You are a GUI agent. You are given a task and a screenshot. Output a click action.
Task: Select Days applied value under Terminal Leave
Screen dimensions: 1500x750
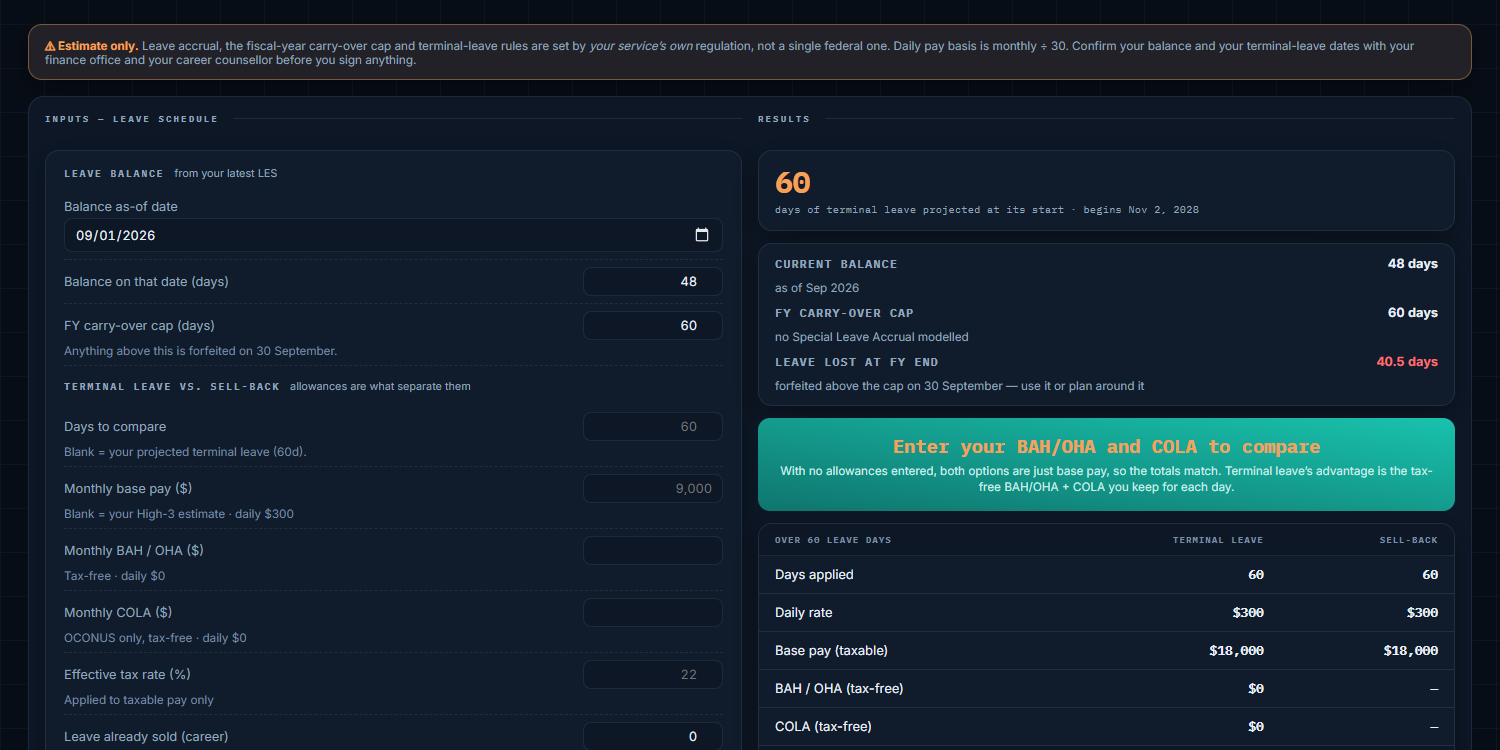(1256, 575)
